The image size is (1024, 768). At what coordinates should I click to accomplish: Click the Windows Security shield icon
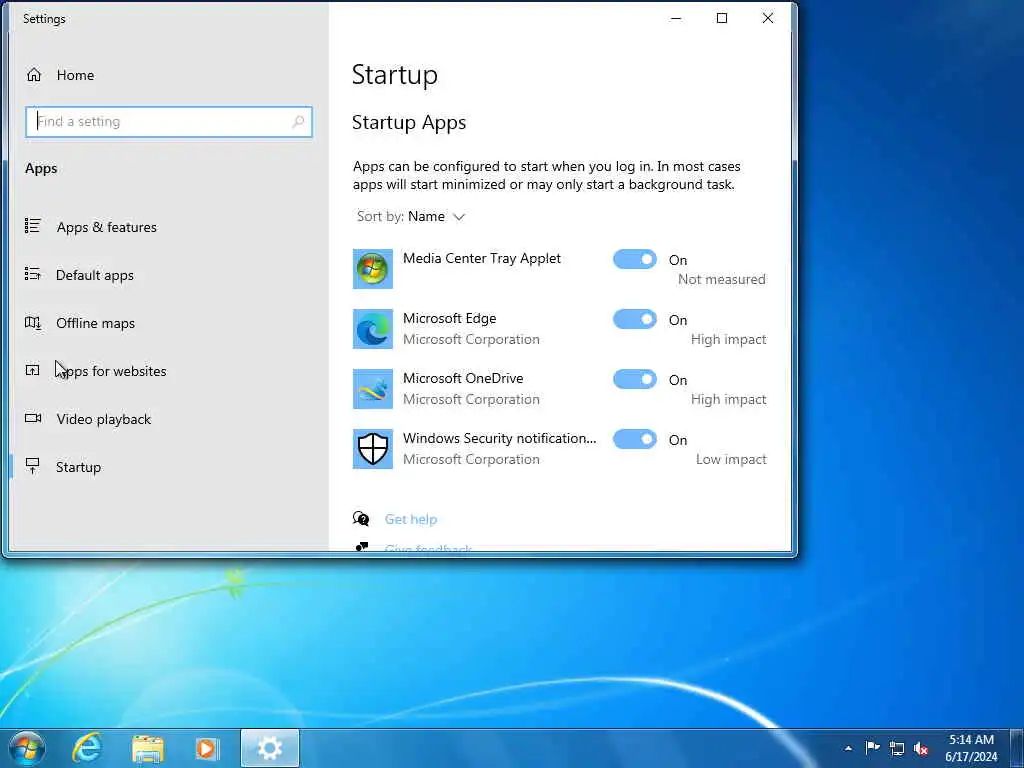(x=373, y=449)
